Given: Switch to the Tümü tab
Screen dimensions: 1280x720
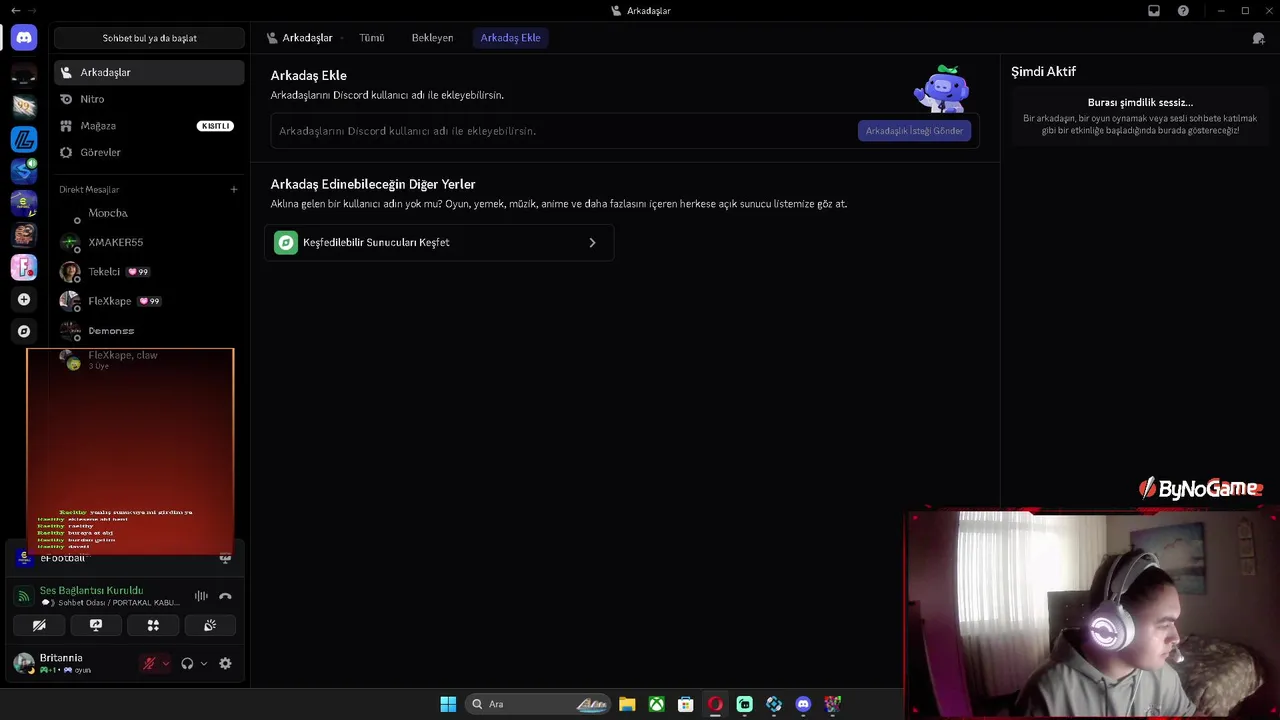Looking at the screenshot, I should point(372,38).
